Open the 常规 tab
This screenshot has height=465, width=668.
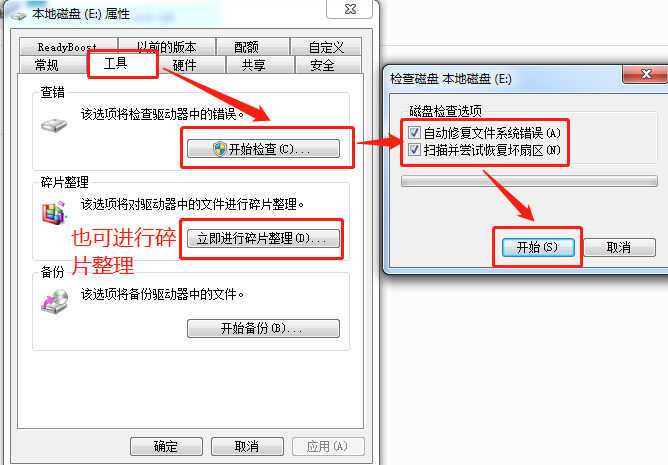click(x=46, y=65)
